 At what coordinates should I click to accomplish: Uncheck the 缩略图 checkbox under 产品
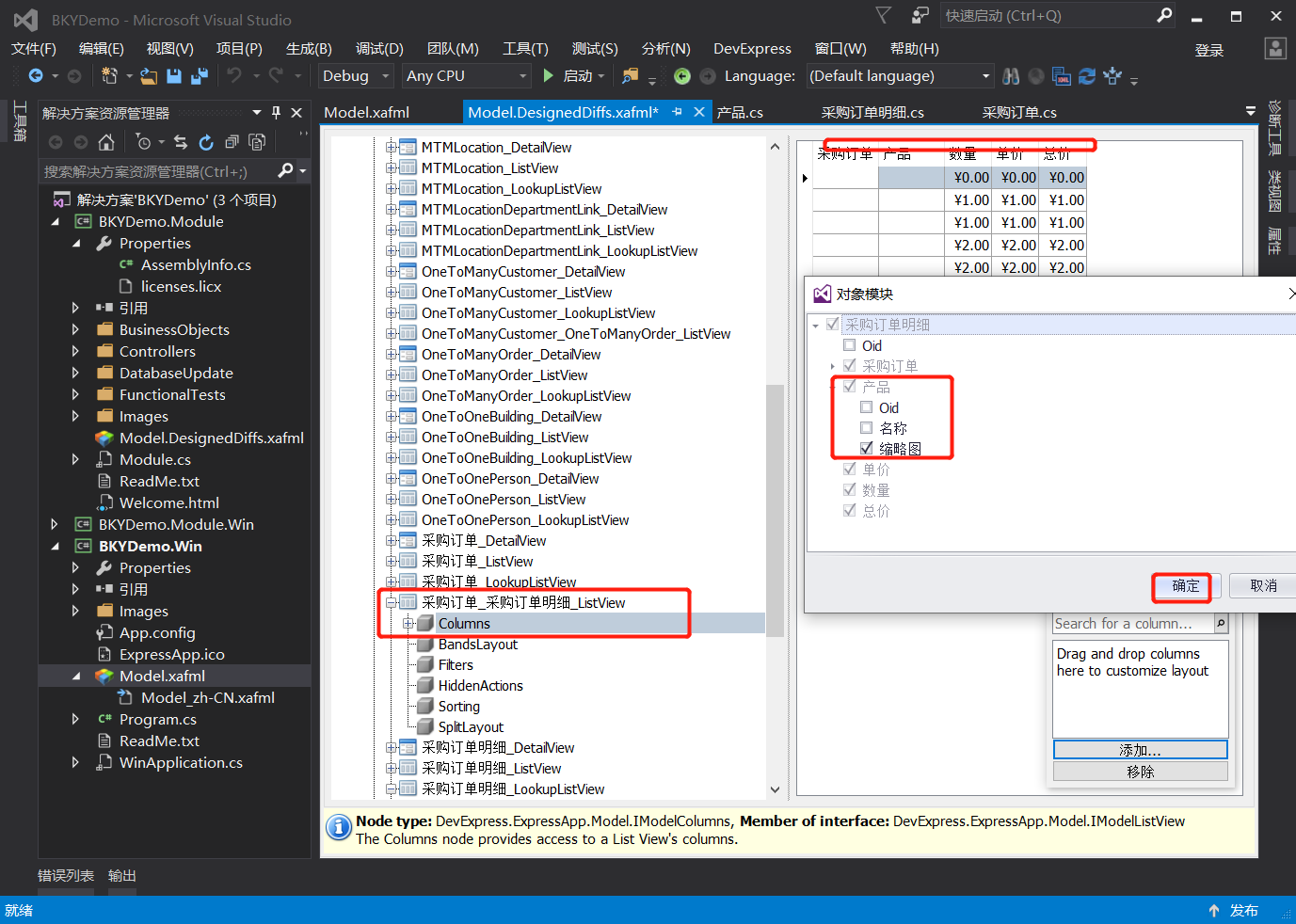(x=867, y=449)
